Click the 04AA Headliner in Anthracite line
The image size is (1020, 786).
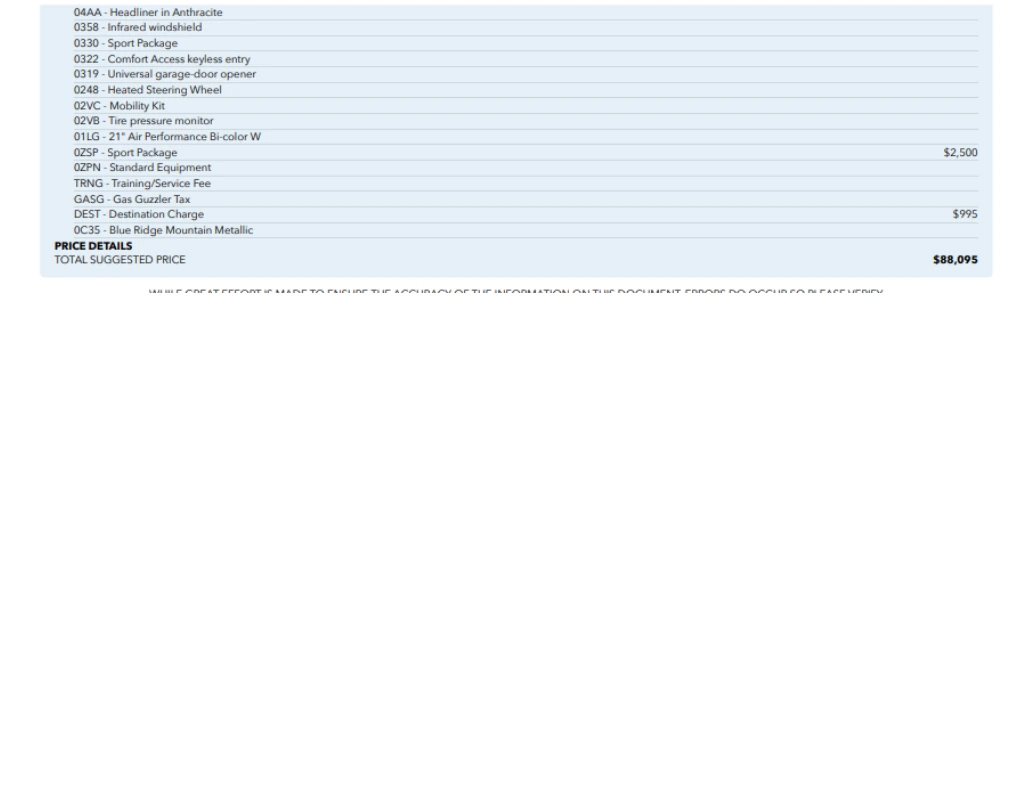(148, 13)
